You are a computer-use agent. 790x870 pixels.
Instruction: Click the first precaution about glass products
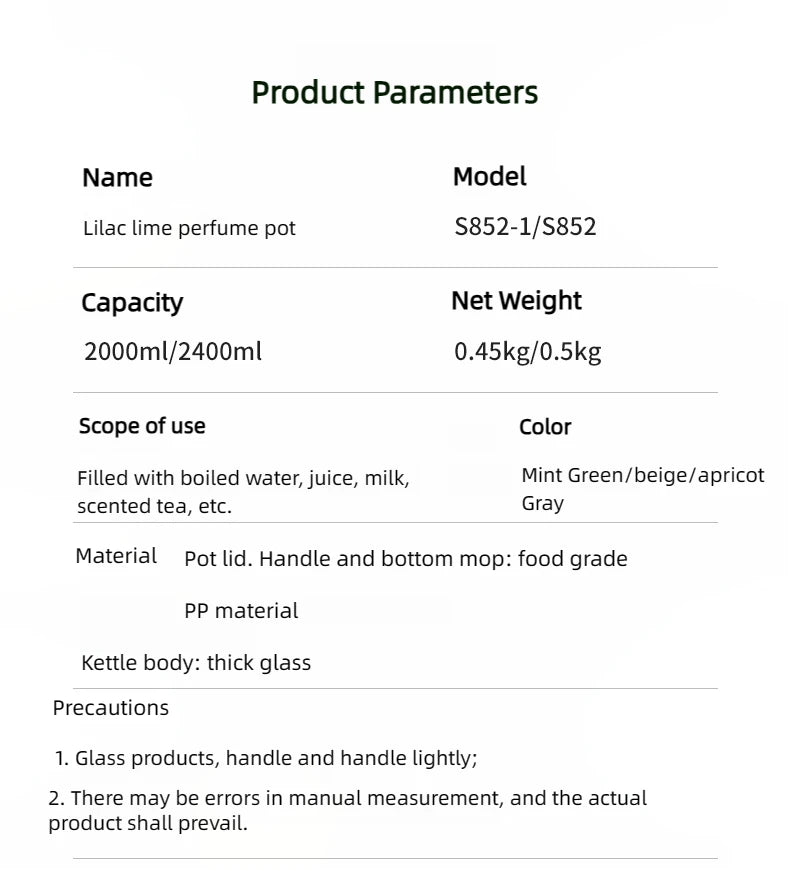(266, 758)
